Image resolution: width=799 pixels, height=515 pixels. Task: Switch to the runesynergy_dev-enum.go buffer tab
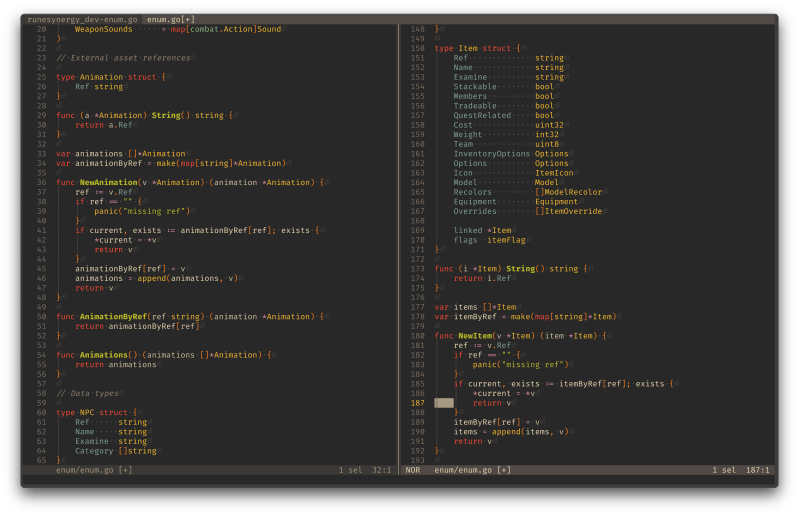tap(83, 19)
